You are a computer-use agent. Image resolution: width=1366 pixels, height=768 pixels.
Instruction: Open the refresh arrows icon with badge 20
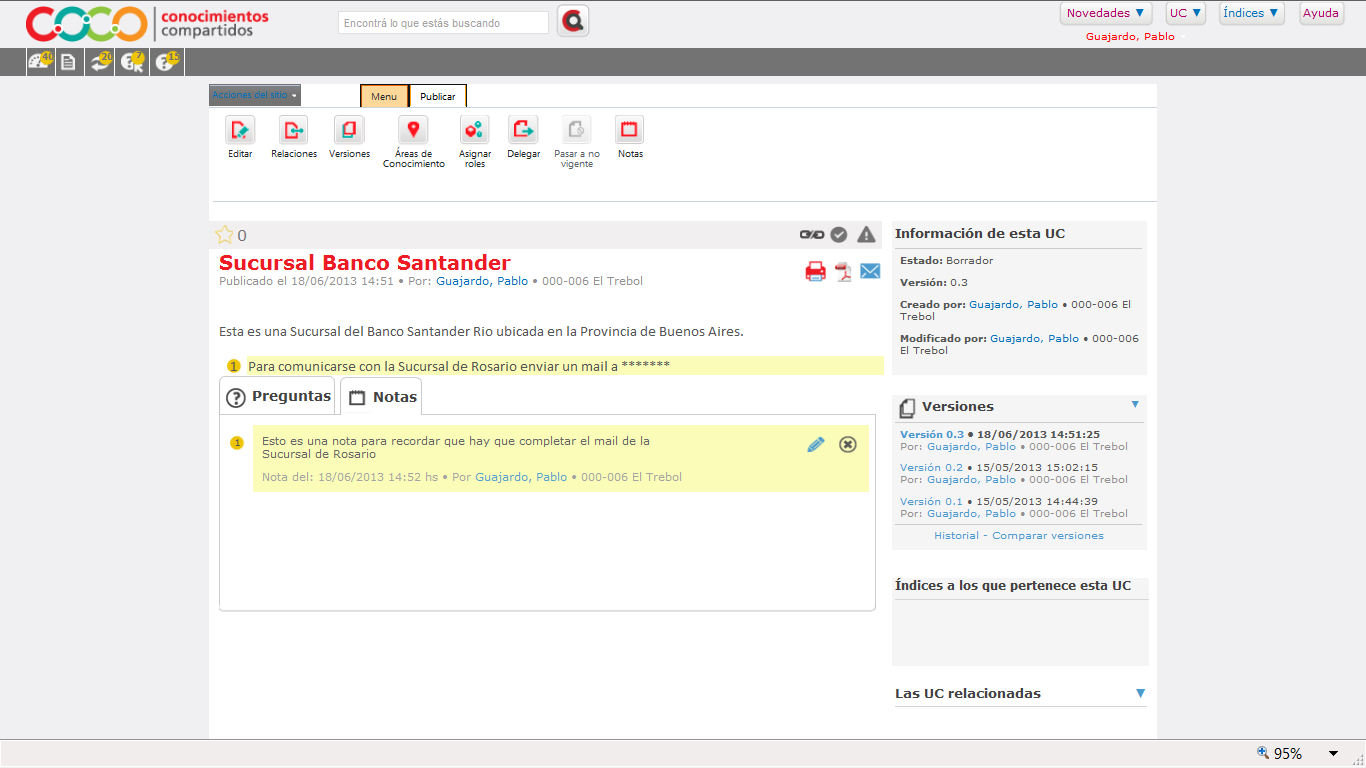click(x=100, y=61)
